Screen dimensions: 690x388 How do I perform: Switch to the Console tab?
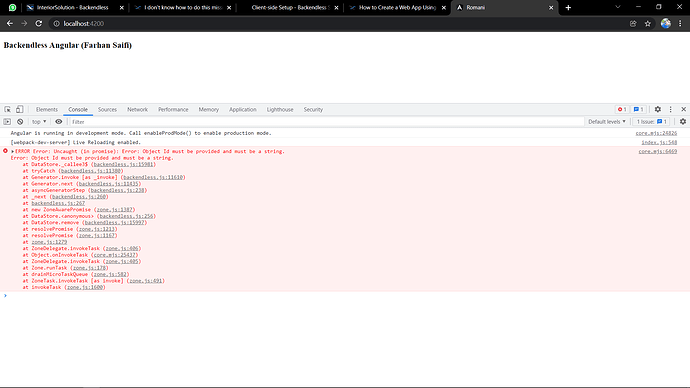(x=78, y=110)
